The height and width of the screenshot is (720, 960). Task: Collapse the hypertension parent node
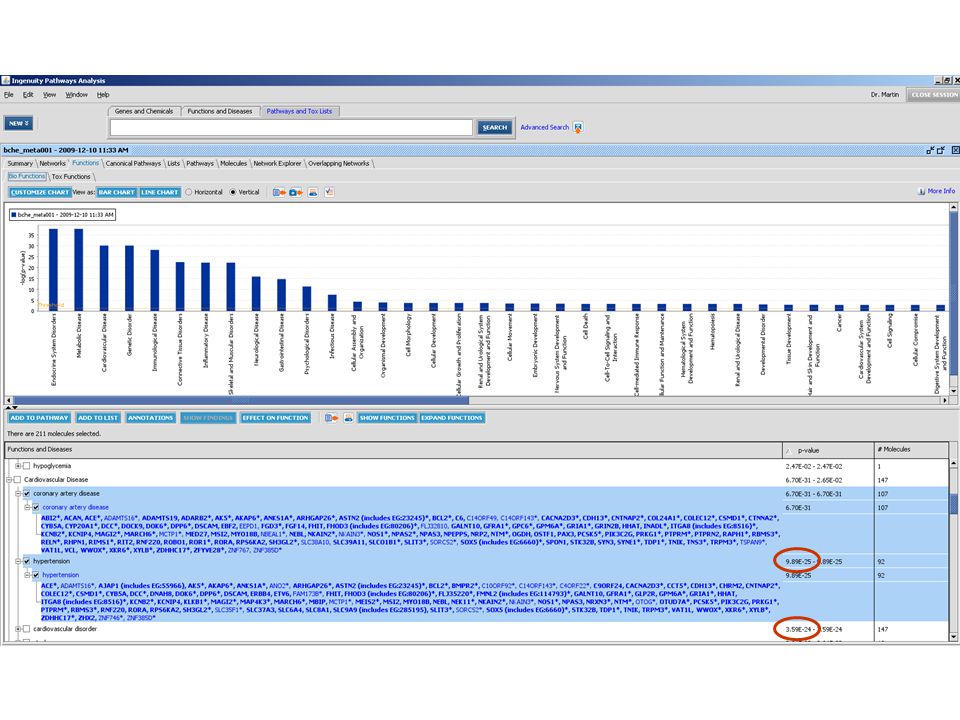(18, 561)
